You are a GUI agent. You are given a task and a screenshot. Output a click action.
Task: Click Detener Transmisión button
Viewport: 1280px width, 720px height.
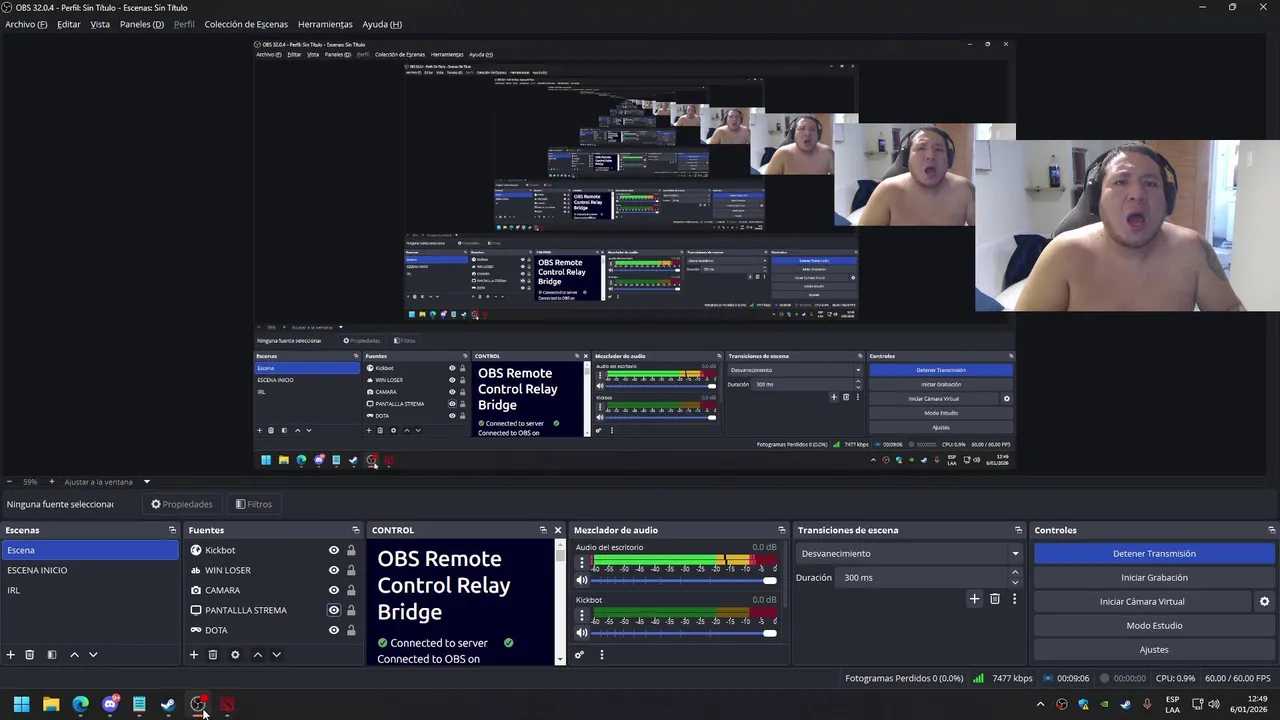tap(1154, 554)
